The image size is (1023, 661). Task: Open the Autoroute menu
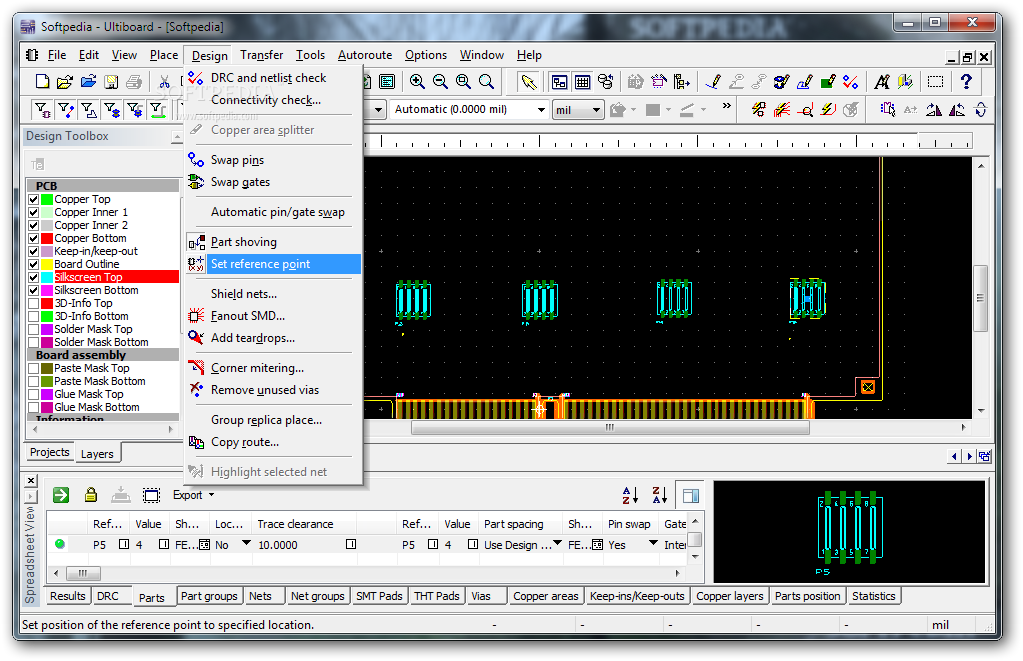(x=365, y=55)
